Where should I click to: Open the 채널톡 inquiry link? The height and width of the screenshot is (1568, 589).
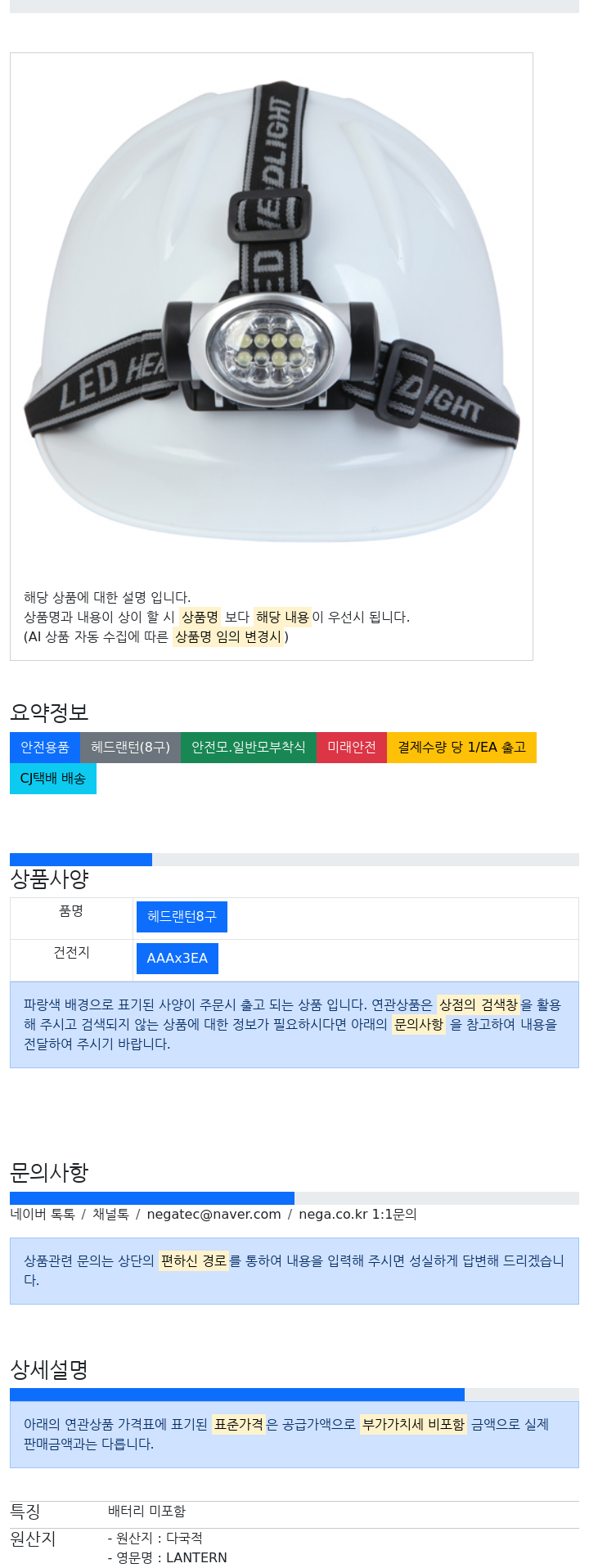point(110,1215)
